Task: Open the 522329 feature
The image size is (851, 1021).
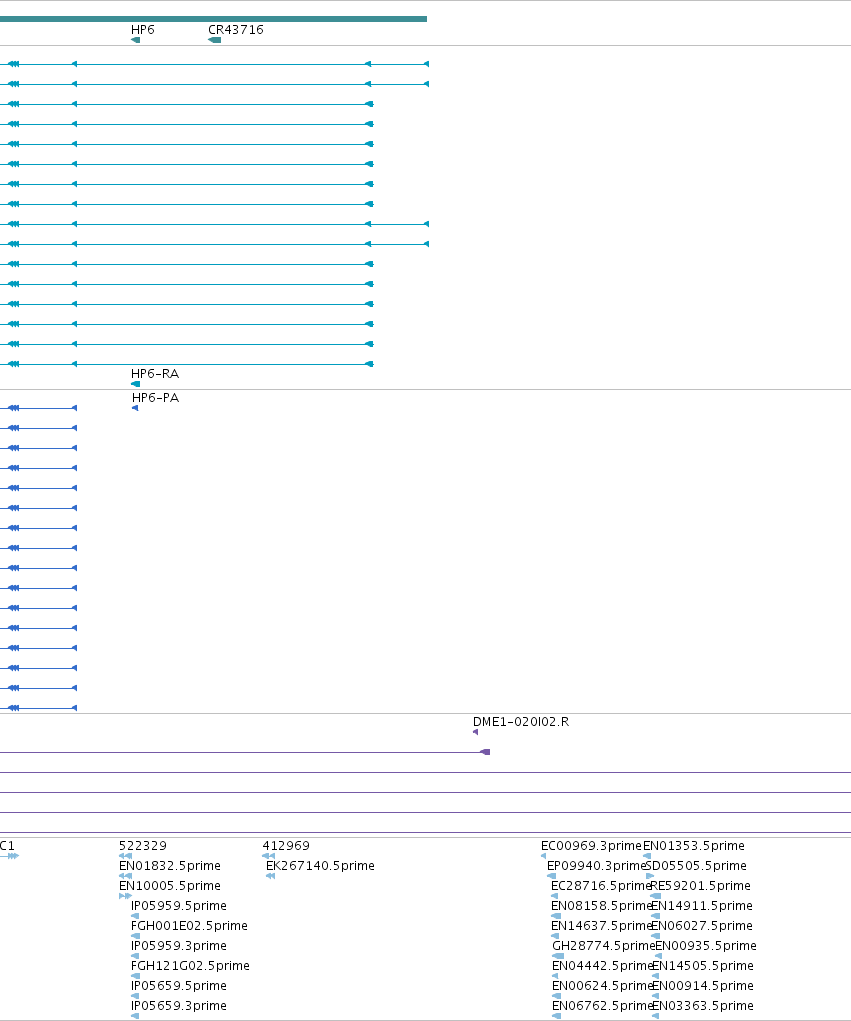Action: [x=143, y=846]
